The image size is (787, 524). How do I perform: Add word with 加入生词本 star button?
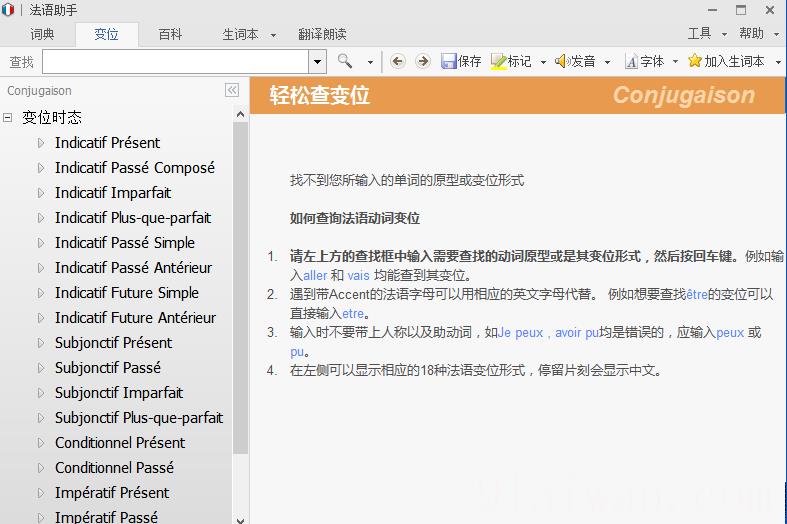pos(726,61)
